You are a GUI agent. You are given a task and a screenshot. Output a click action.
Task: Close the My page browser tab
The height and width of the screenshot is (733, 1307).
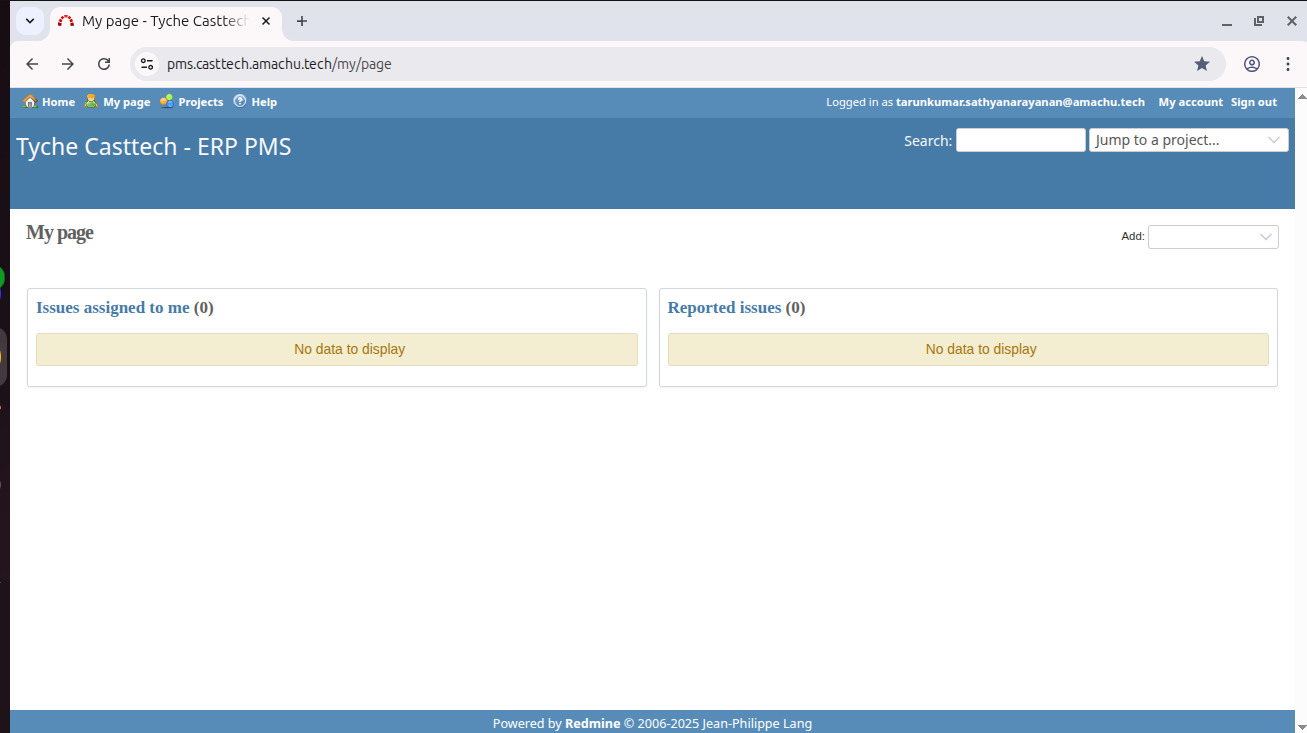click(266, 21)
